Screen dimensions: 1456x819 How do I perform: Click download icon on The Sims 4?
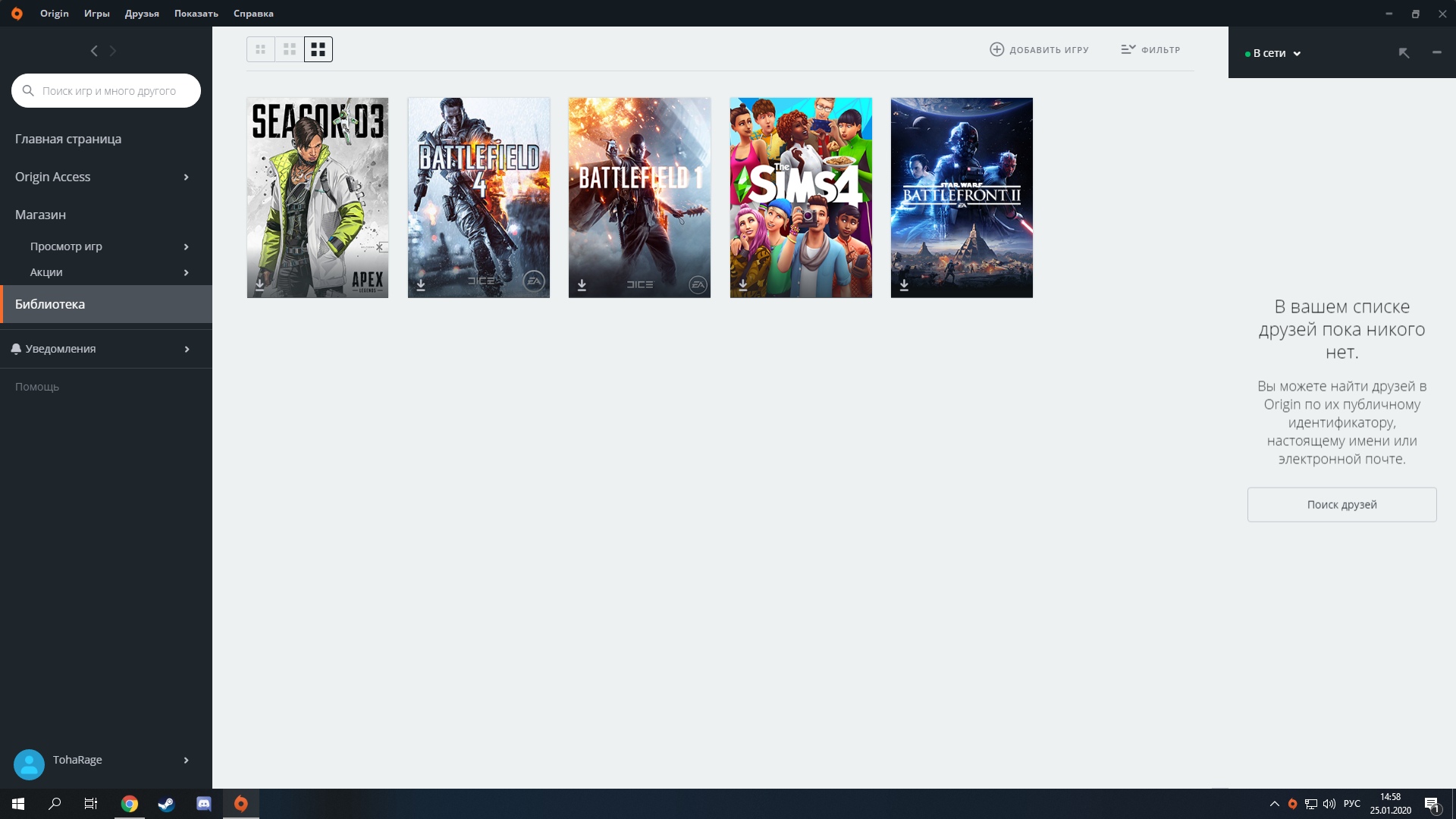743,285
